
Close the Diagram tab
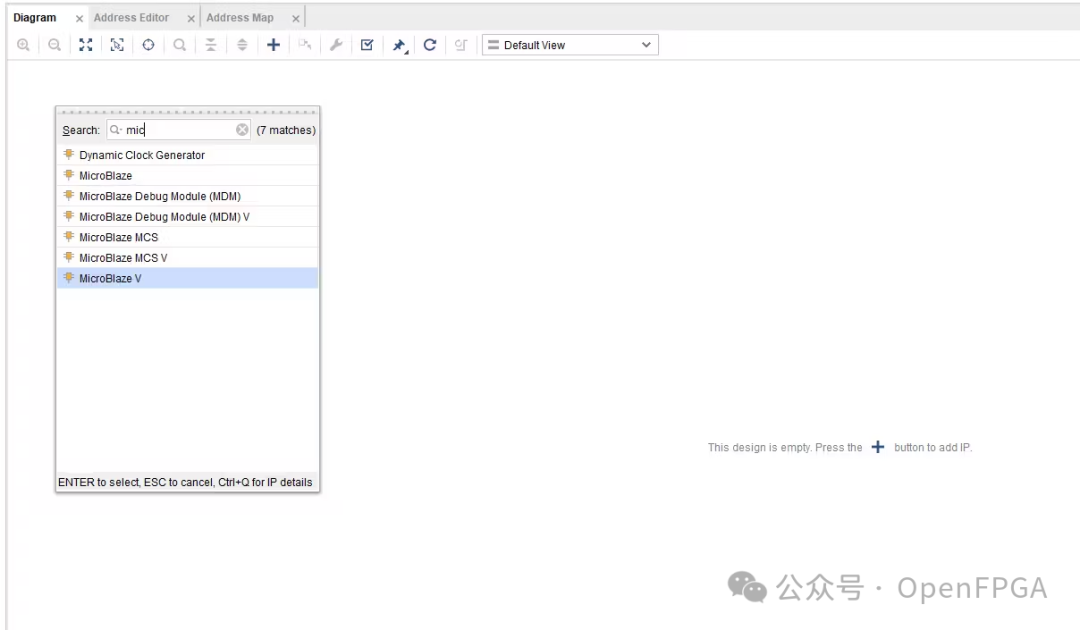coord(79,19)
